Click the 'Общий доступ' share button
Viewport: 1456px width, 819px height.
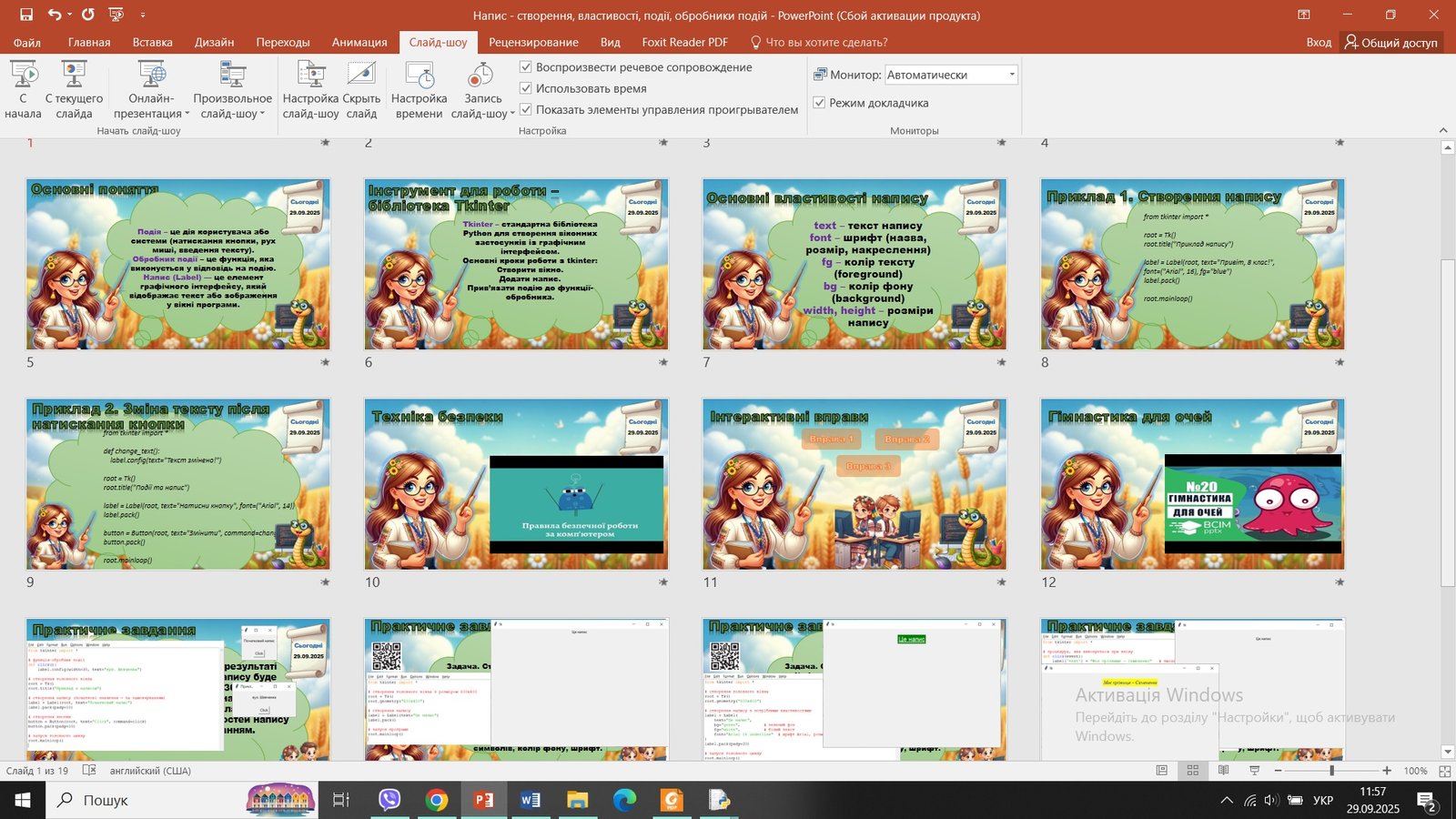(1390, 42)
